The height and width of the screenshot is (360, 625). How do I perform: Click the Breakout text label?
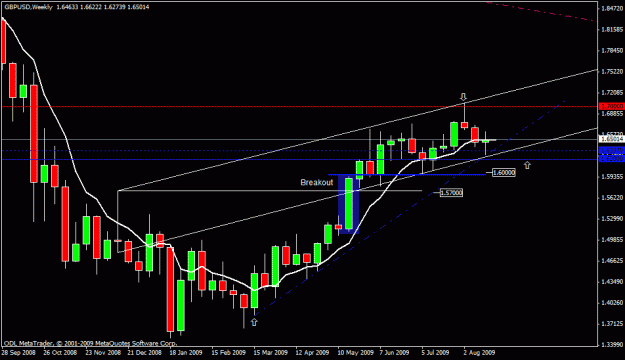316,183
